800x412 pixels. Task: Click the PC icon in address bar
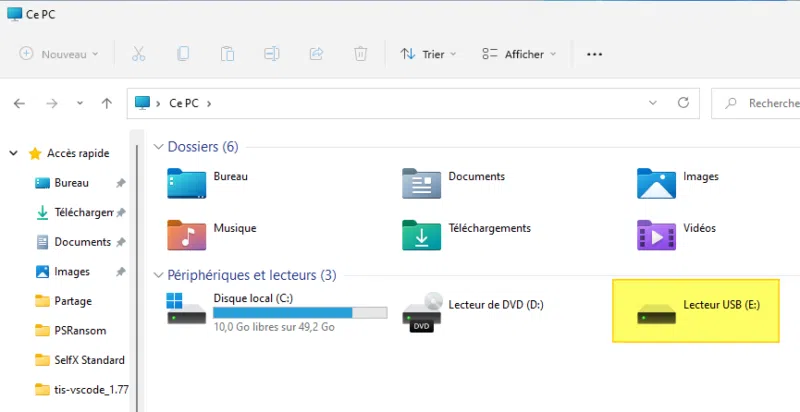point(142,102)
